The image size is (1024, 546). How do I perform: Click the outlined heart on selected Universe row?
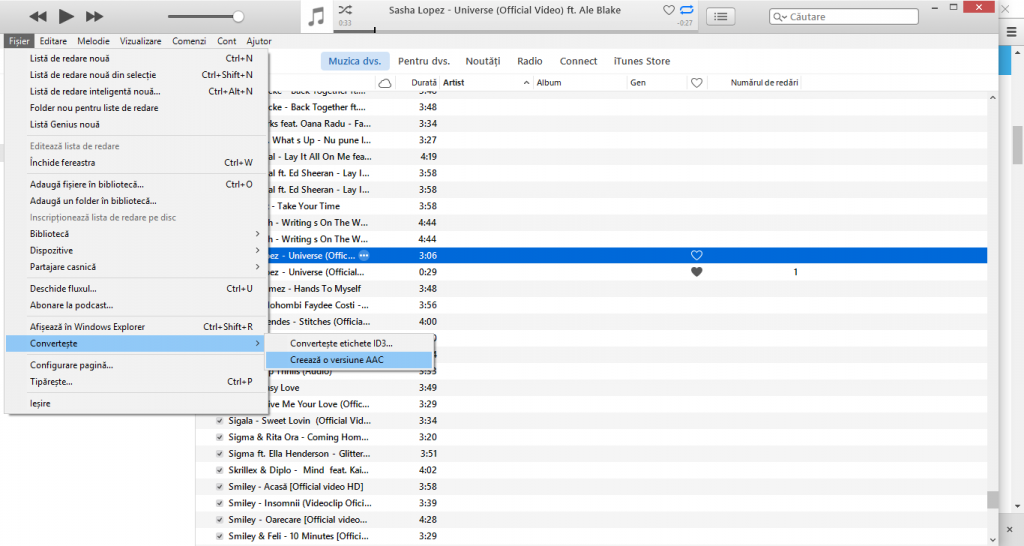click(697, 255)
